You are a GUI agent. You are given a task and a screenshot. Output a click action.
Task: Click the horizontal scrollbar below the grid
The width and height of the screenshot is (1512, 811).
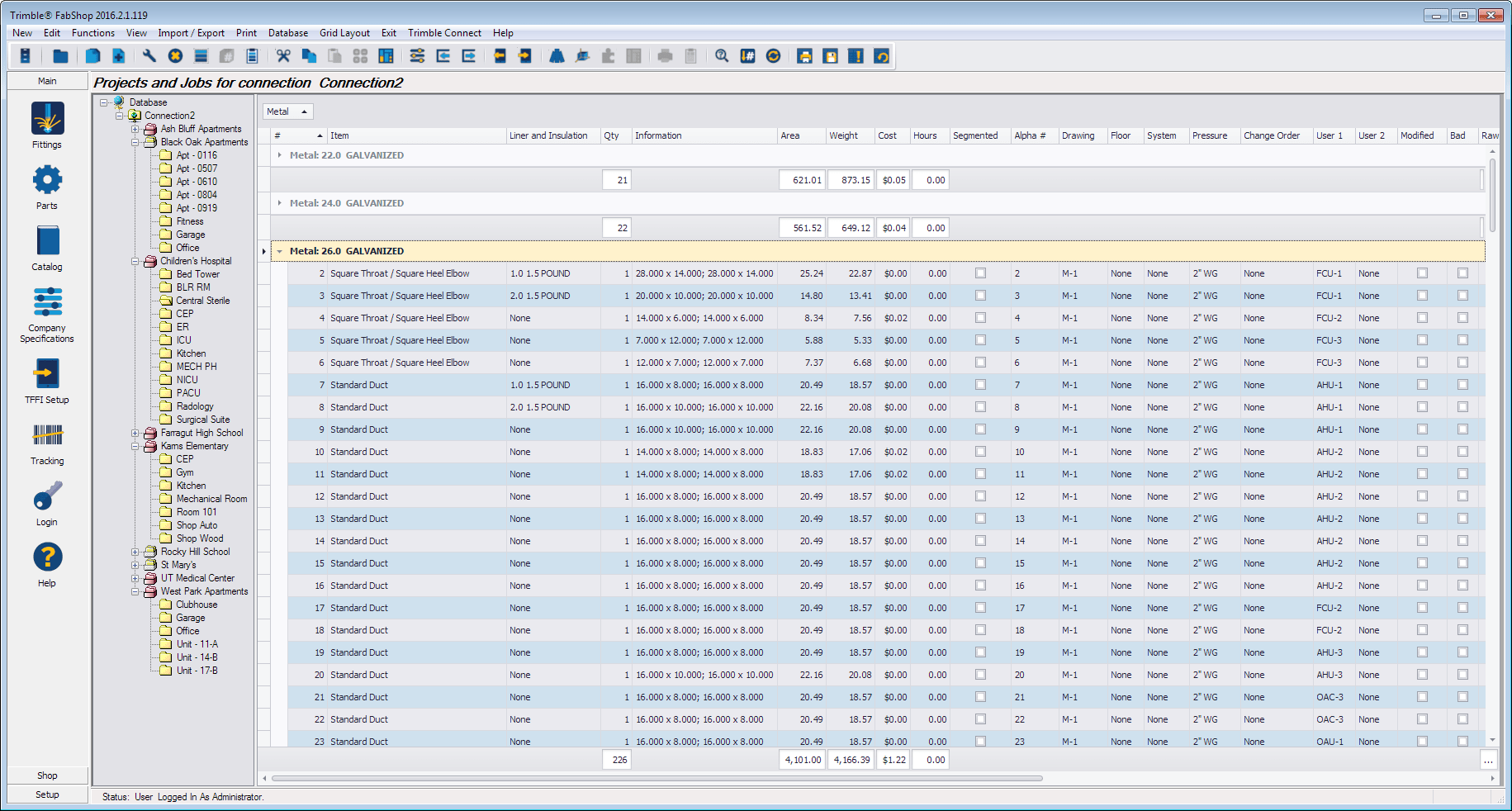tap(656, 778)
